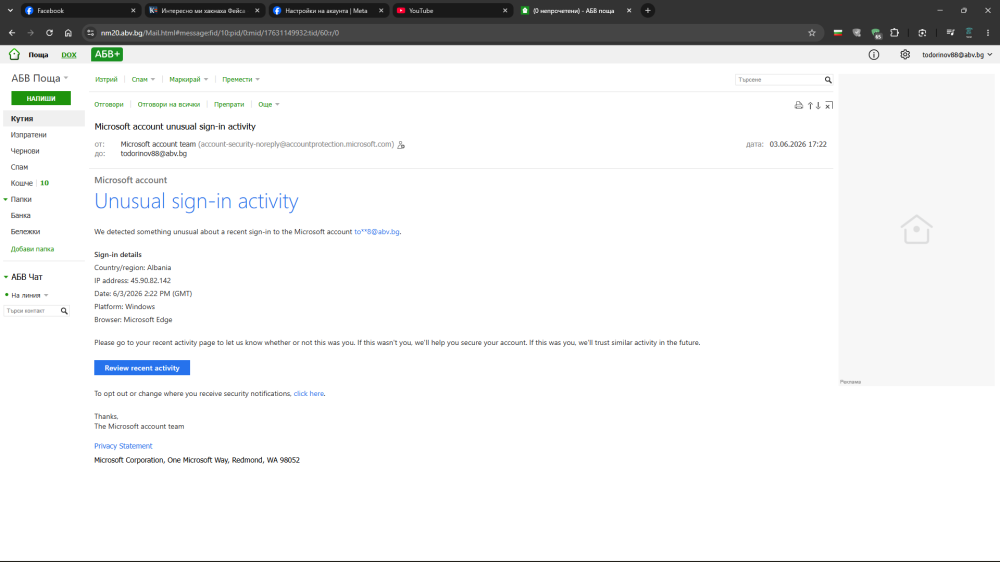Change the На линия chat status
1000x562 pixels.
point(29,295)
